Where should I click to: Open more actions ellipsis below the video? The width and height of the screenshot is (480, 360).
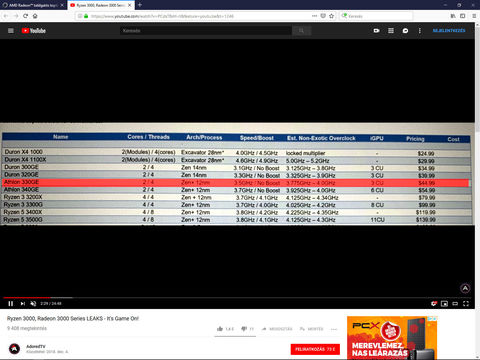coord(334,329)
